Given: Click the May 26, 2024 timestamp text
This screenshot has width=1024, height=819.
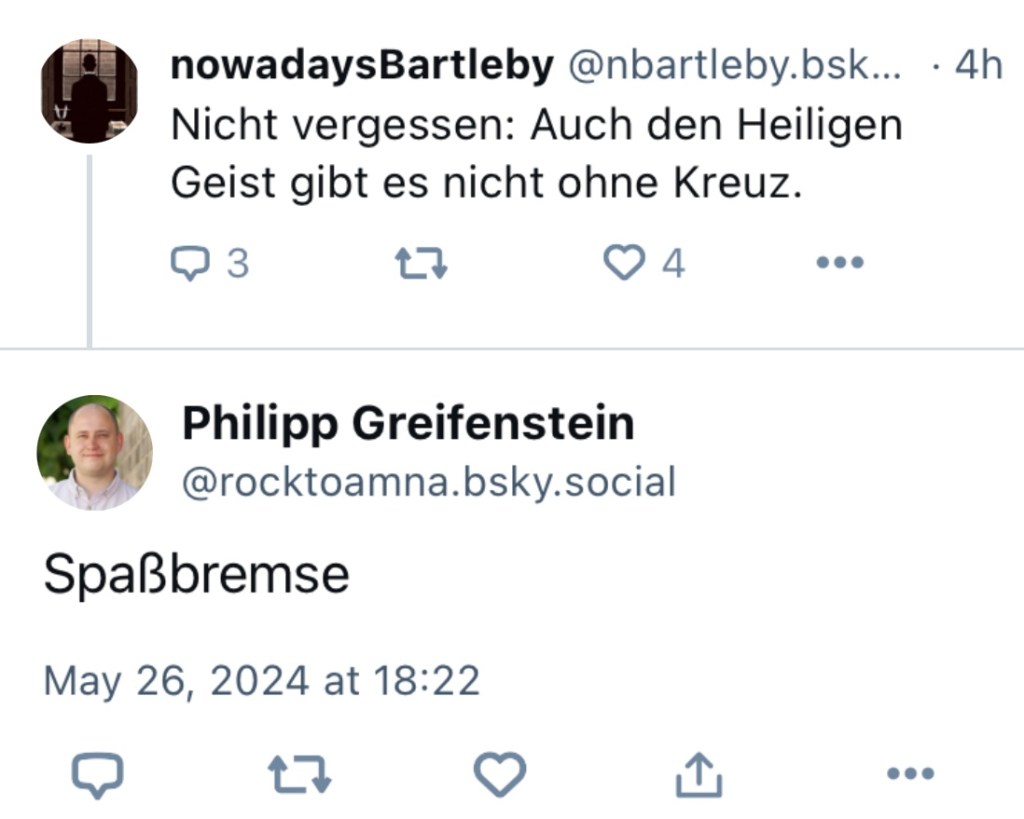Looking at the screenshot, I should [x=262, y=680].
